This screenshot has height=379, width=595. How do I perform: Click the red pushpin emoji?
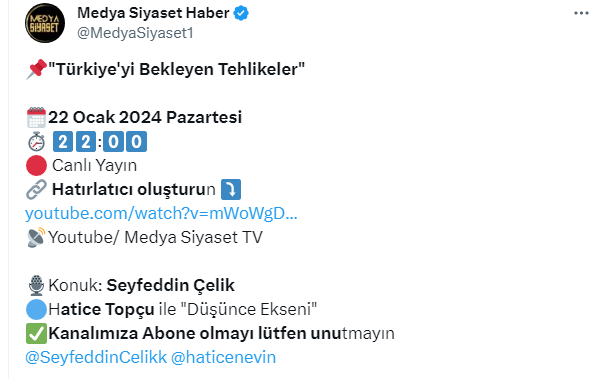pos(36,69)
